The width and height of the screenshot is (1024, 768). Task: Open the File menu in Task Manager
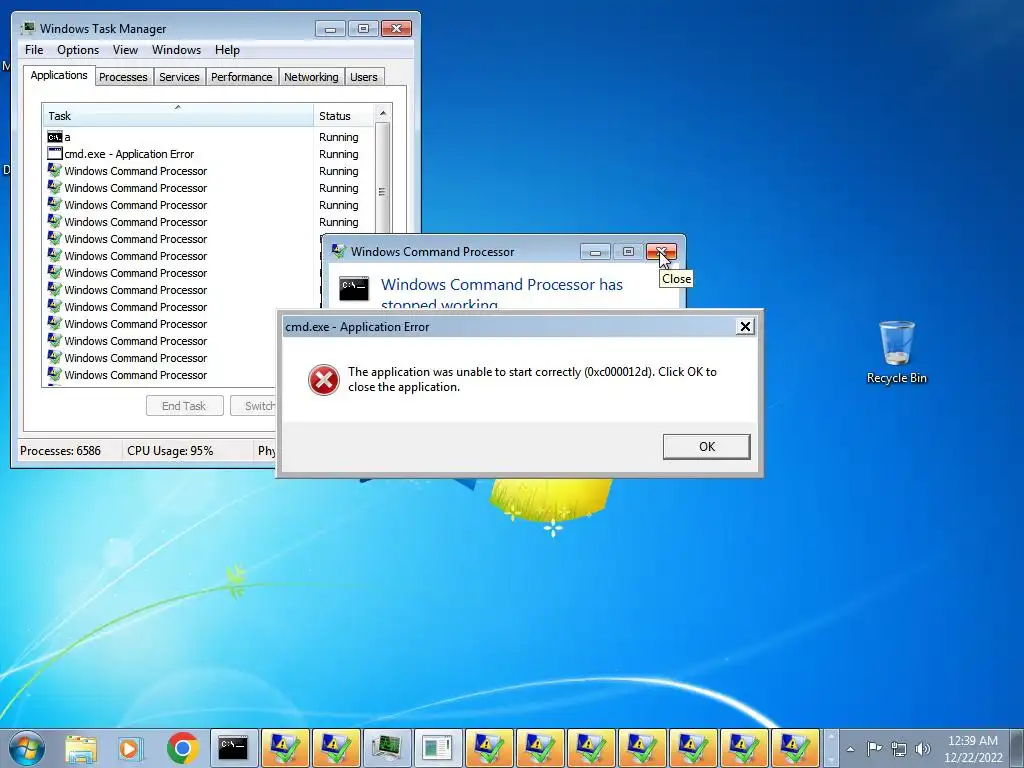click(34, 50)
